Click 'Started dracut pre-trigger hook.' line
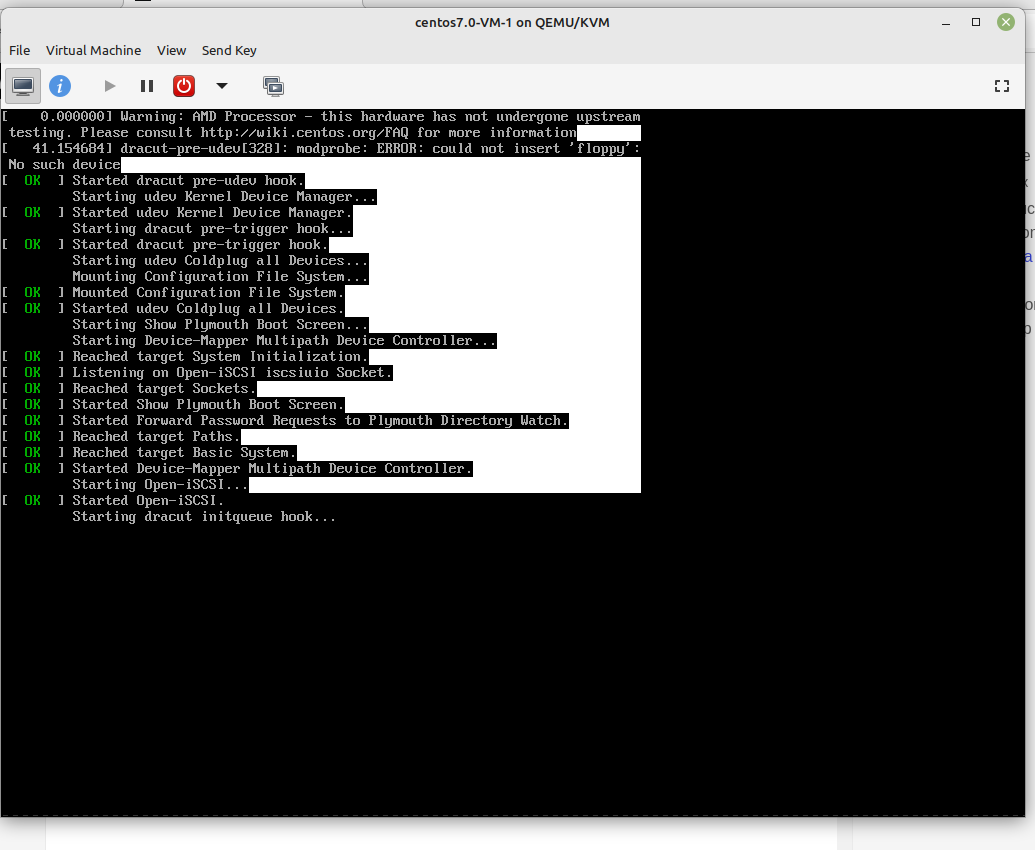 [x=200, y=245]
